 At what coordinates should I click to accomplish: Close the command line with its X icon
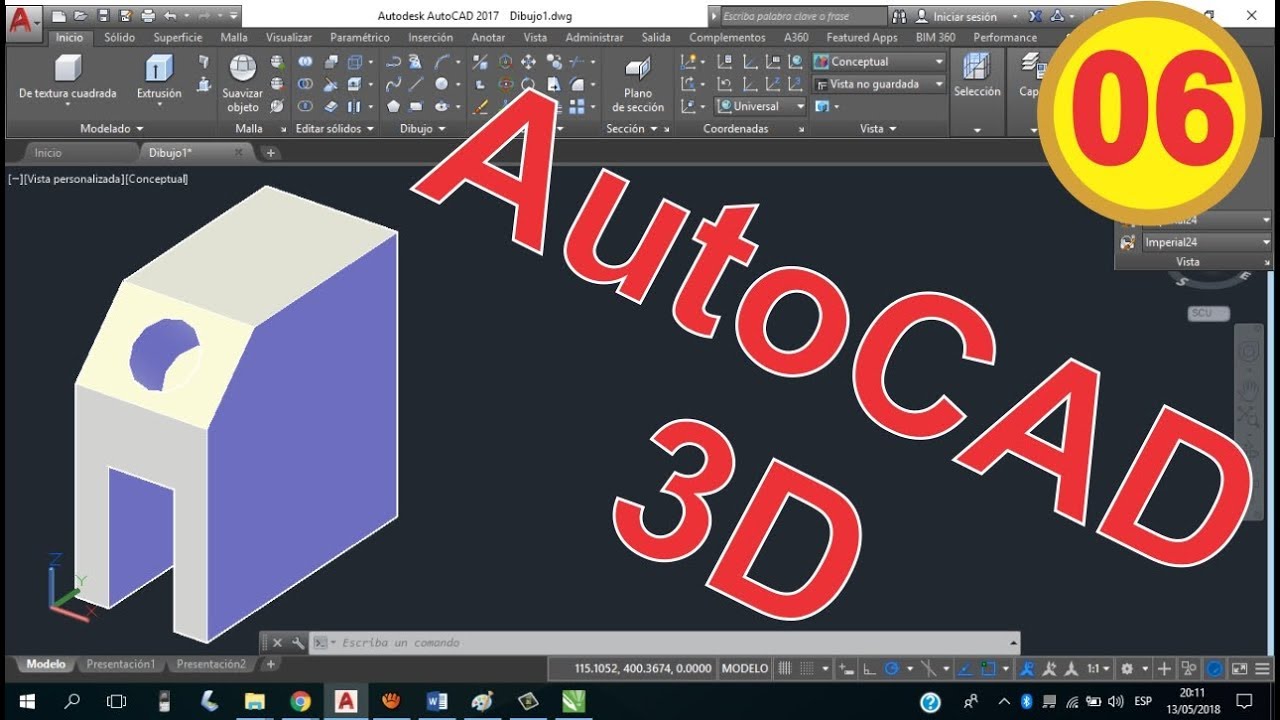(x=277, y=643)
